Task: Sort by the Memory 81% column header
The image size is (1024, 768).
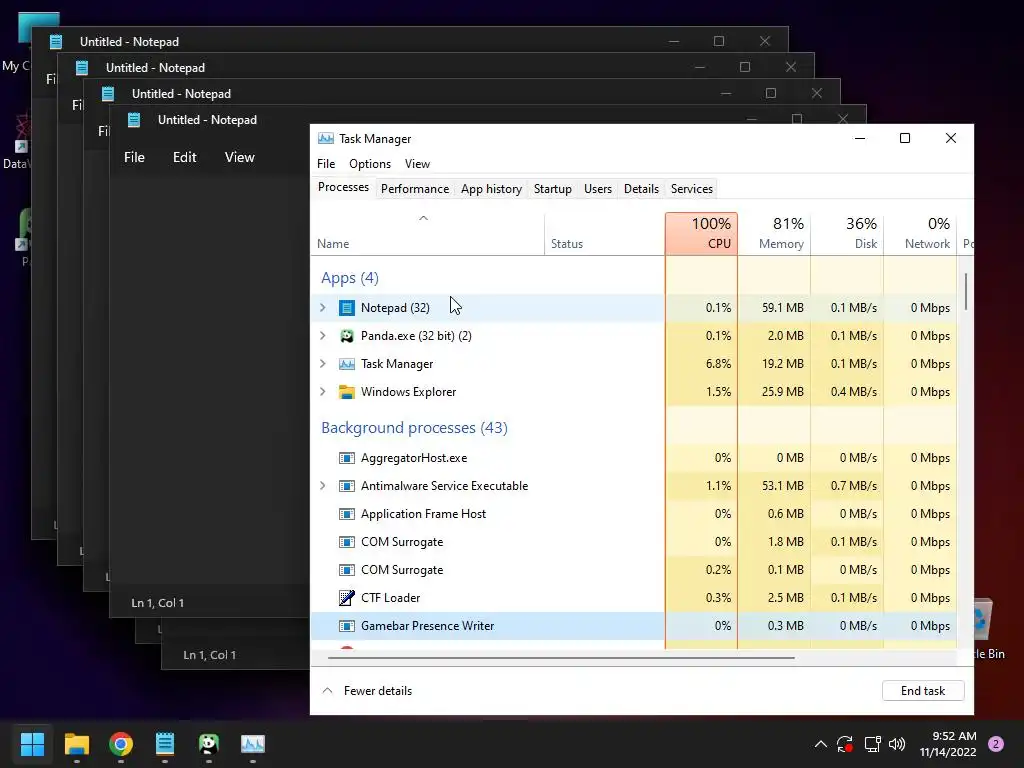Action: point(775,233)
